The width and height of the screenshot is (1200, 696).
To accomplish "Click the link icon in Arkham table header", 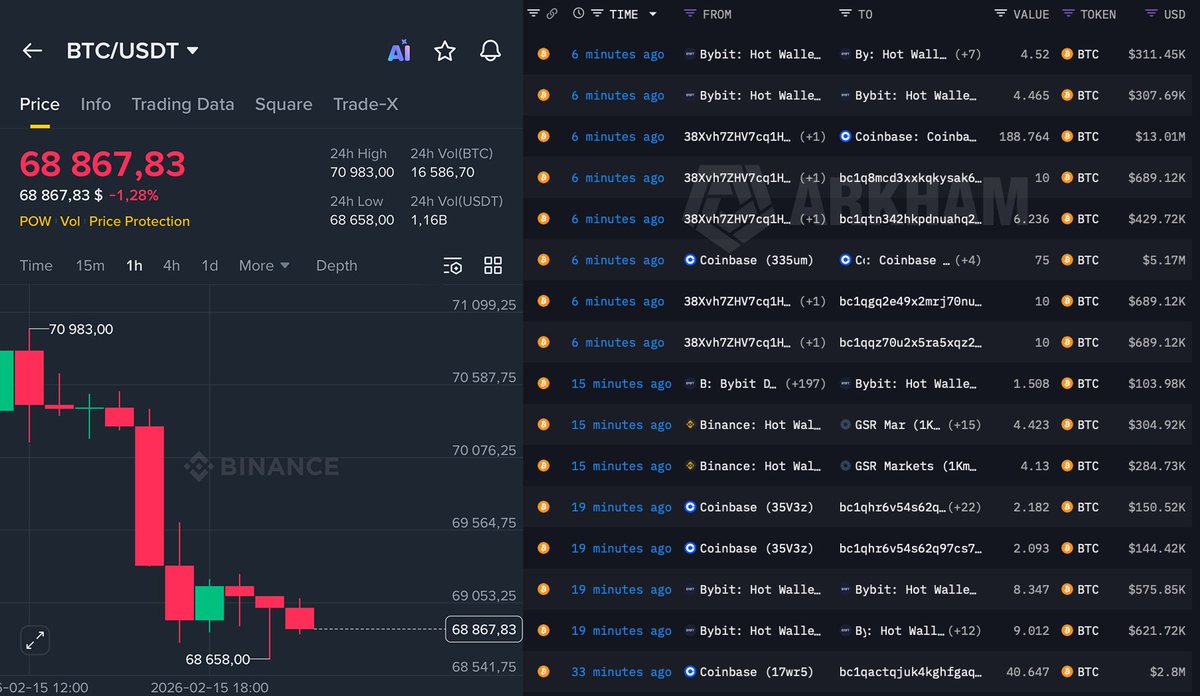I will (552, 13).
